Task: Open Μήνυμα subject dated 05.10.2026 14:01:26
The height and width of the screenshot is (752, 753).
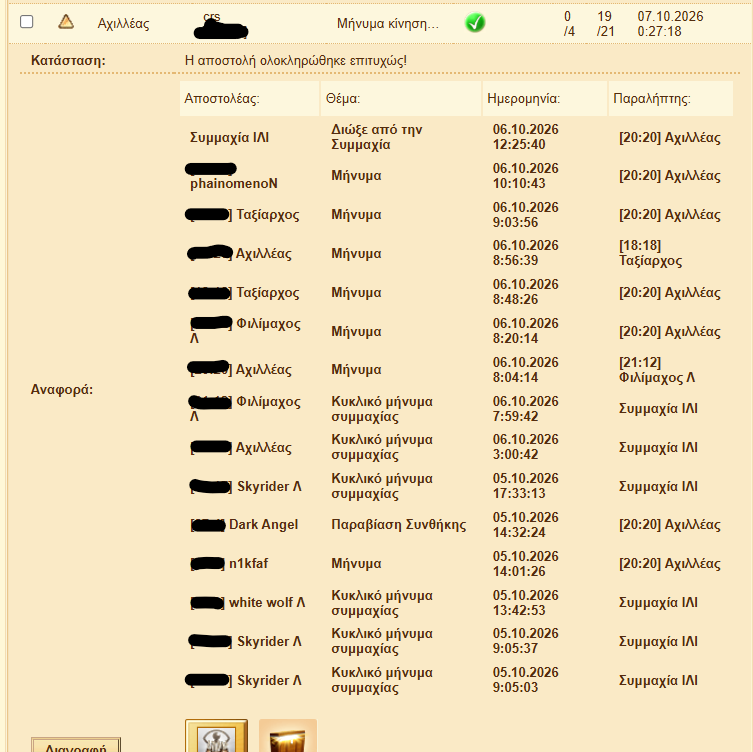Action: pyautogui.click(x=356, y=564)
